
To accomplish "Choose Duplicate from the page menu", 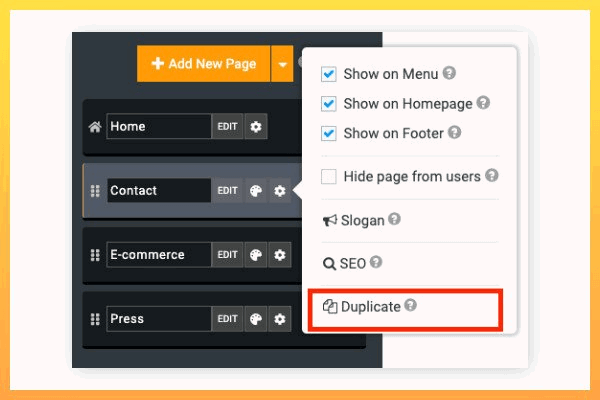I will 362,307.
